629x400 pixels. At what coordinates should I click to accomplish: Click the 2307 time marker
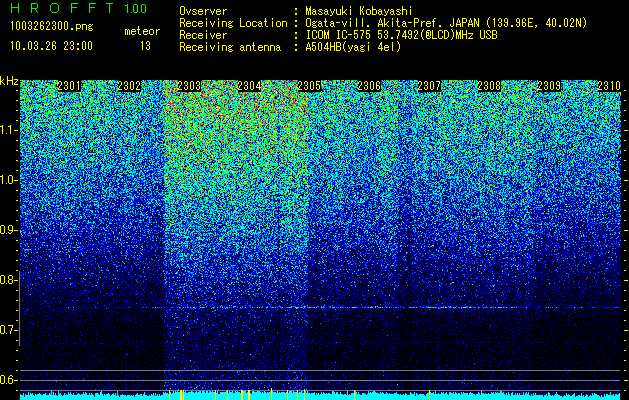click(x=429, y=86)
